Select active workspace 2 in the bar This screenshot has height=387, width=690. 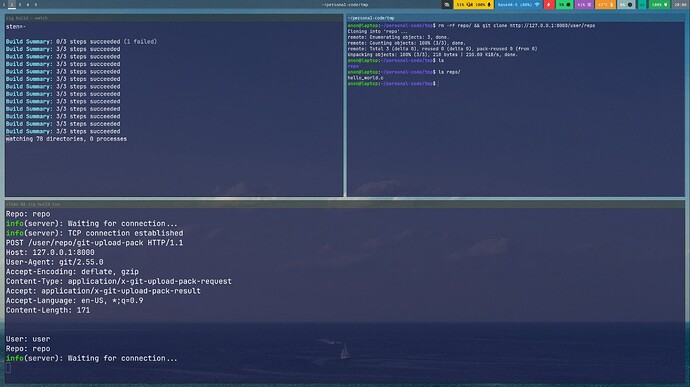click(12, 4)
